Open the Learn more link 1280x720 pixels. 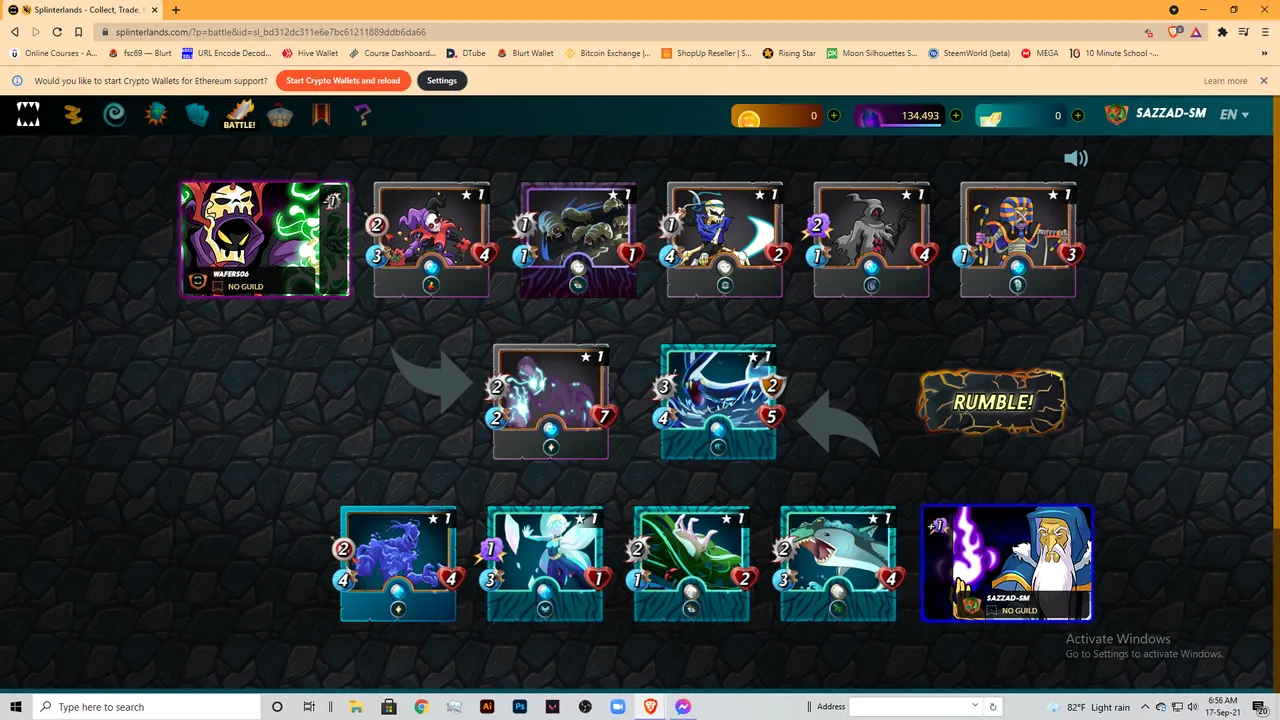(x=1225, y=81)
